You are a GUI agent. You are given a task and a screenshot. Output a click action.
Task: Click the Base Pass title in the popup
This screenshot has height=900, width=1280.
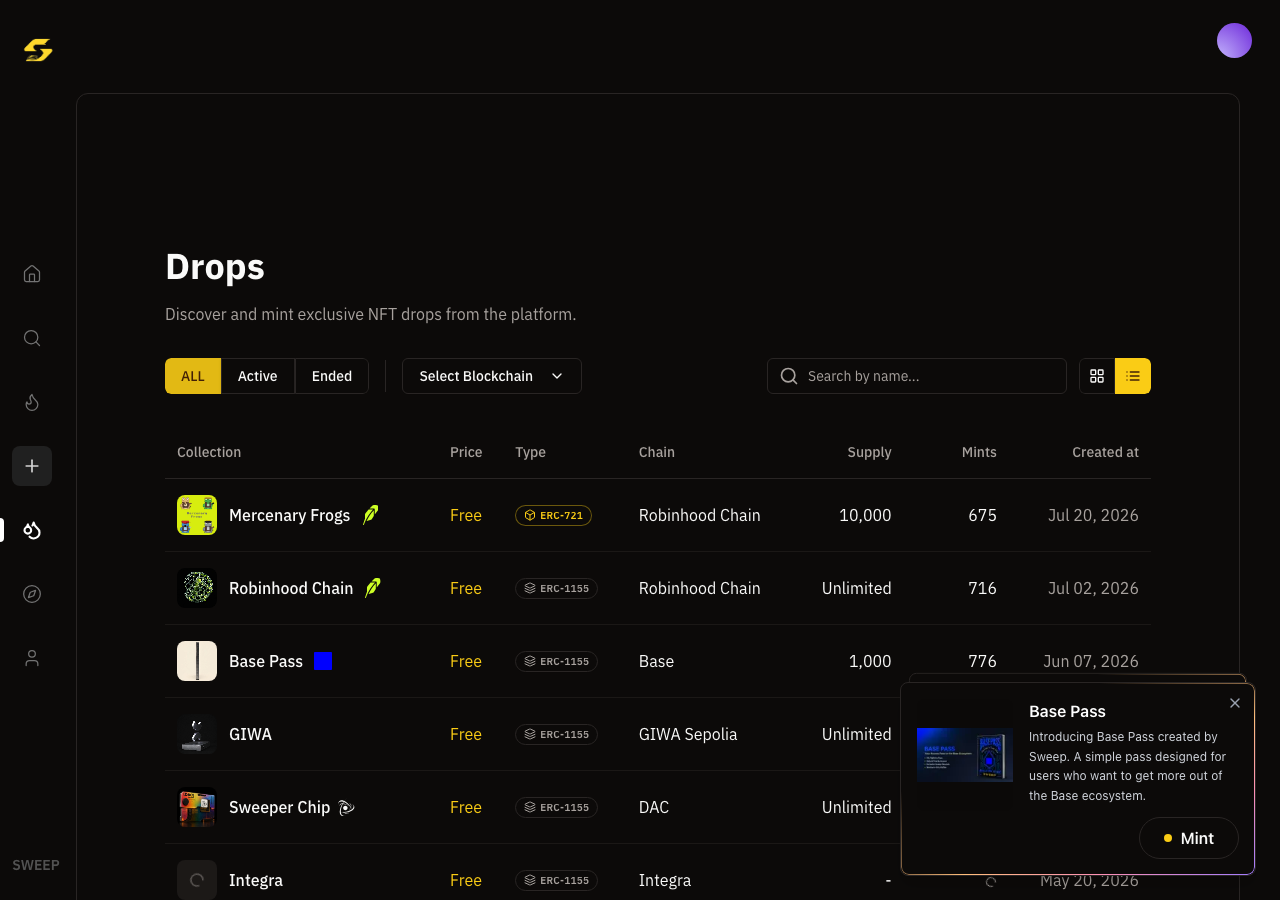coord(1067,711)
